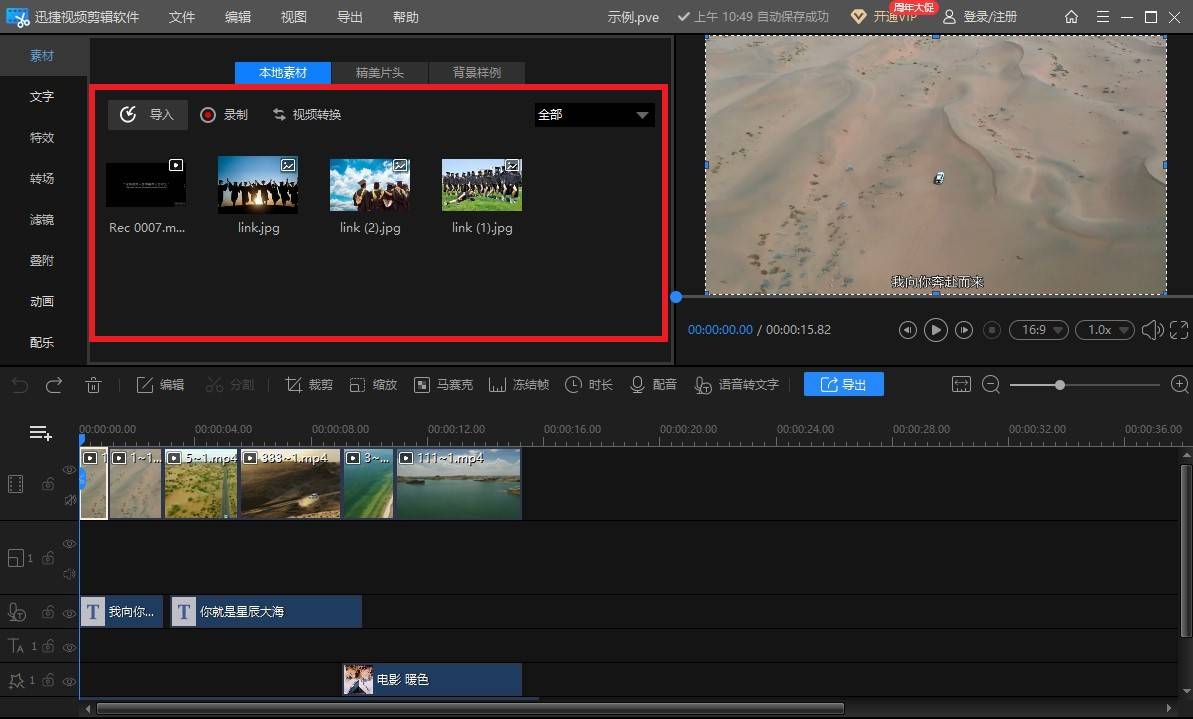Image resolution: width=1193 pixels, height=719 pixels.
Task: Hide the main video track using the eye icon
Action: coord(70,470)
